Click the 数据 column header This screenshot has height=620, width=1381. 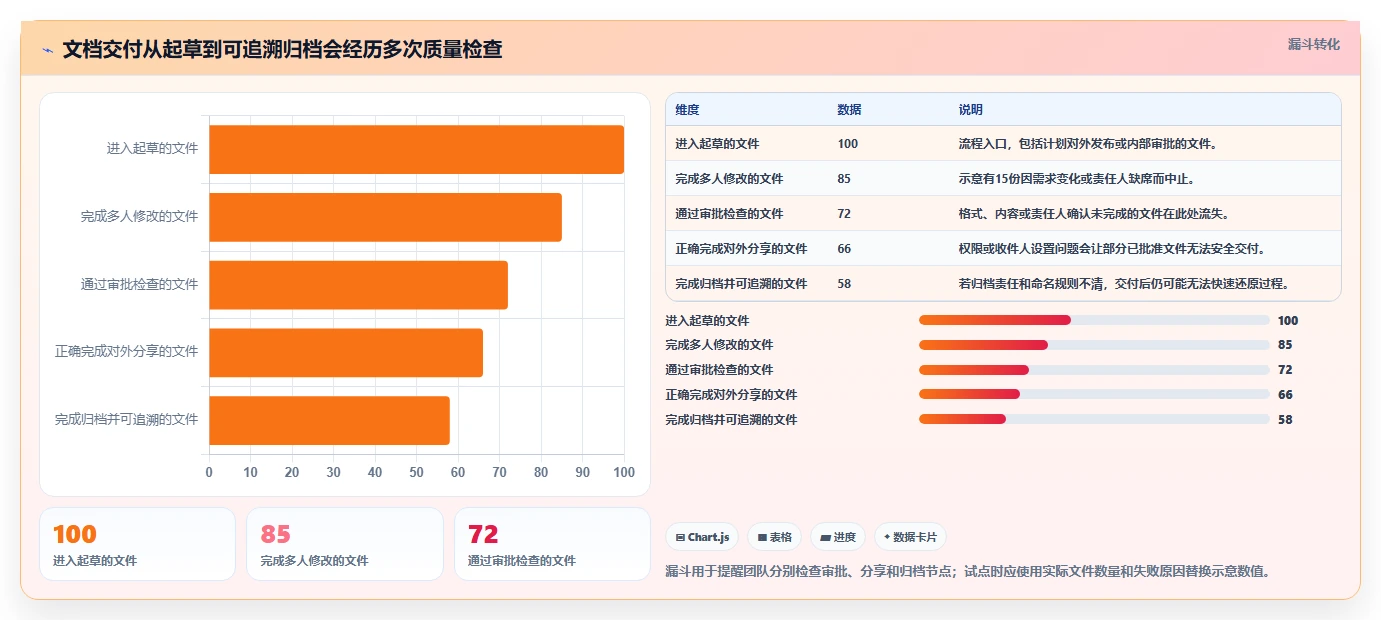click(x=849, y=110)
